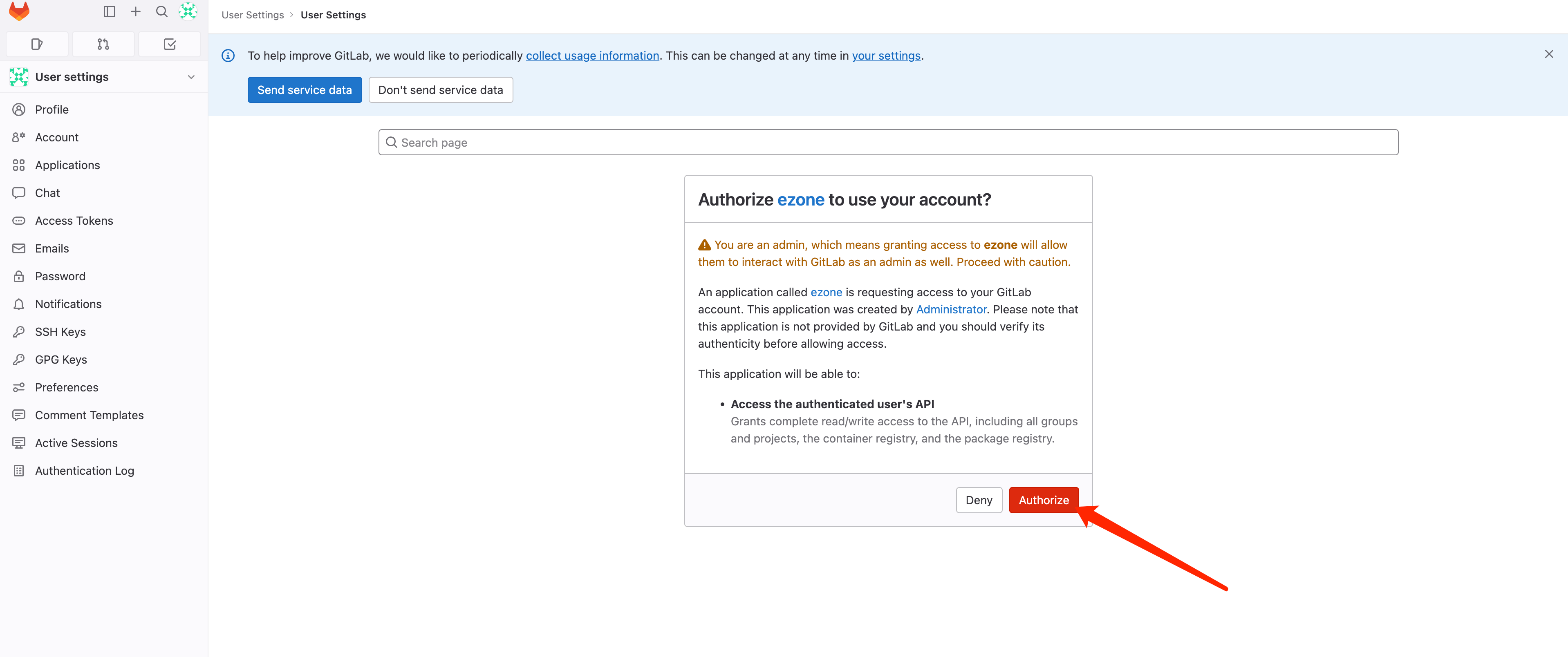Open assigned issues shortcut icon
Screen dimensions: 1568x657
pos(36,45)
